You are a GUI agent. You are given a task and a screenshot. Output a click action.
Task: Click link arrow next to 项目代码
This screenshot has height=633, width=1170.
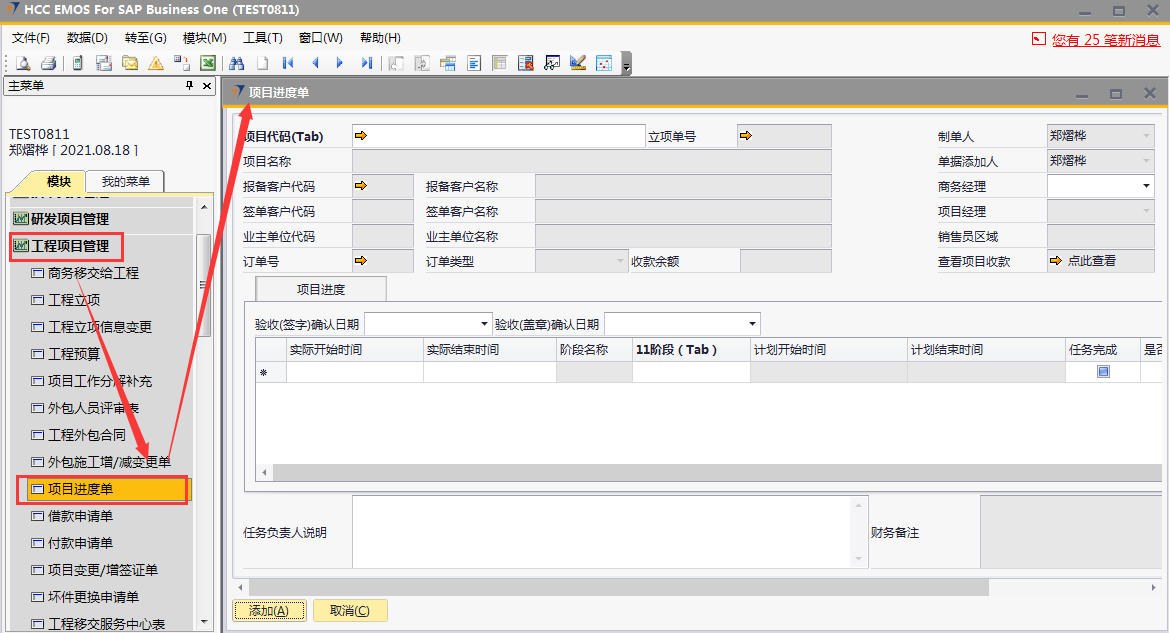tap(362, 136)
